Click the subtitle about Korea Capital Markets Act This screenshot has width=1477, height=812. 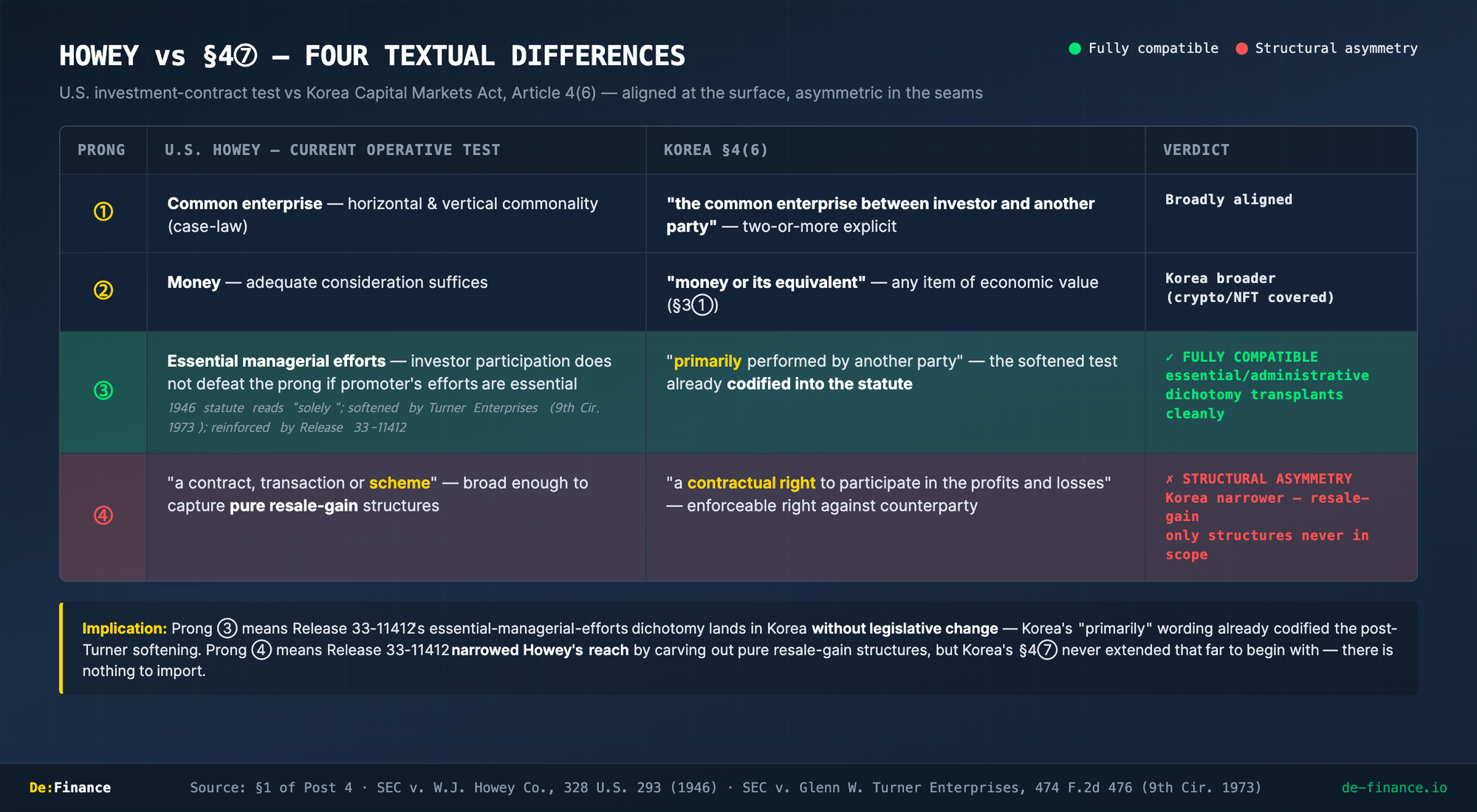click(521, 93)
